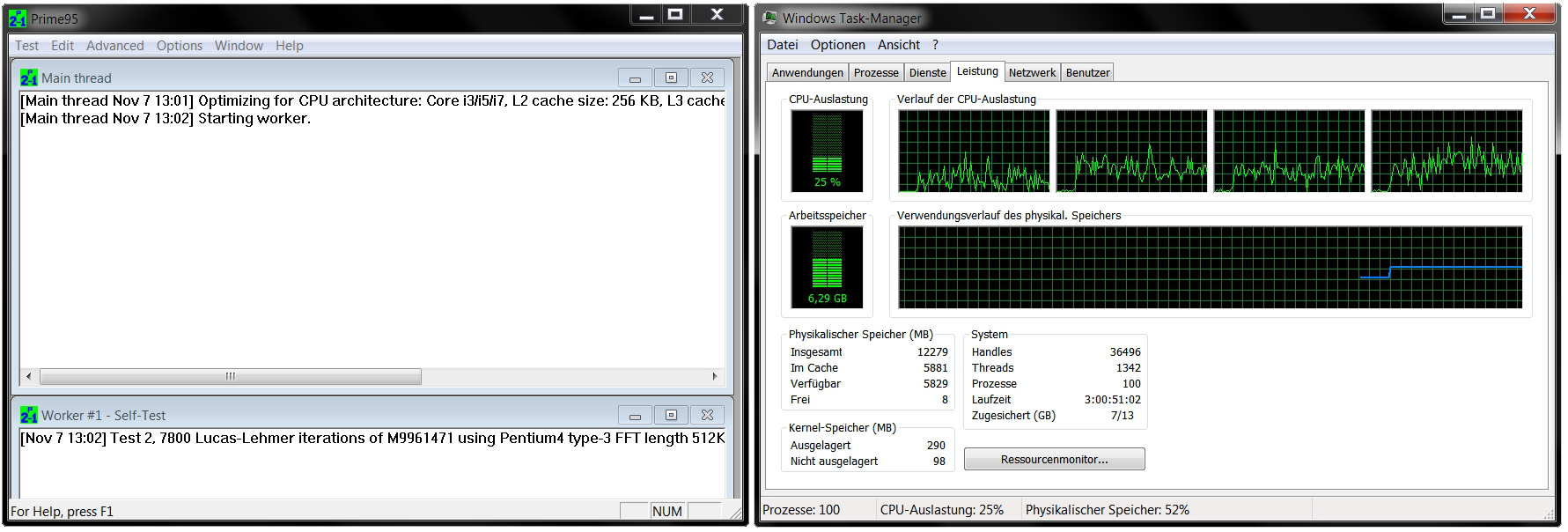Click the Zugesichert (GB) value 7/13
1568x532 pixels.
click(x=1123, y=416)
